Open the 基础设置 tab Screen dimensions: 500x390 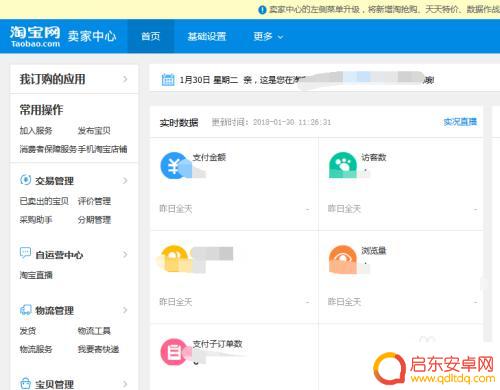[x=207, y=36]
